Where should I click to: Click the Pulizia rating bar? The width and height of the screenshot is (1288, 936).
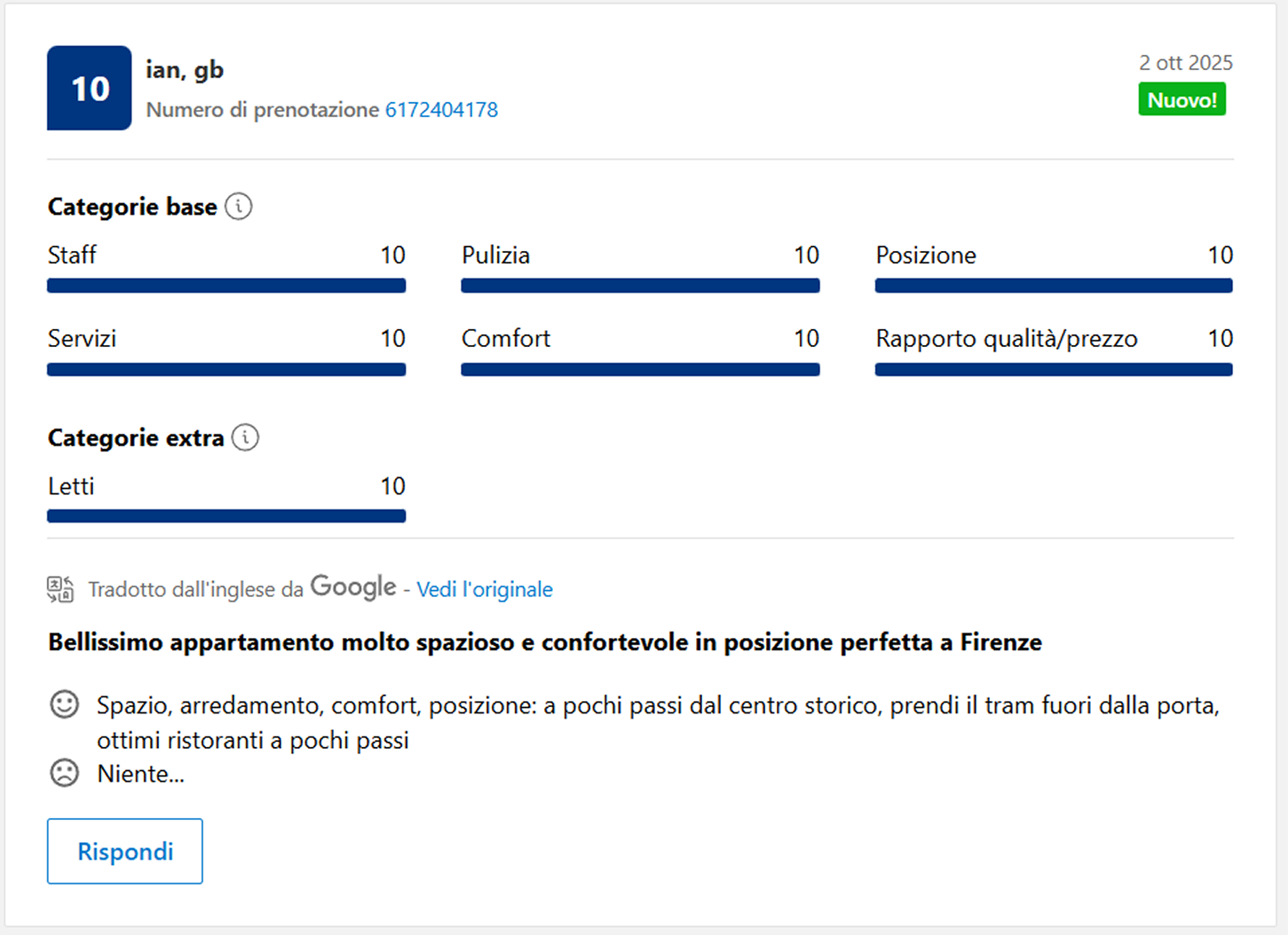[x=640, y=286]
